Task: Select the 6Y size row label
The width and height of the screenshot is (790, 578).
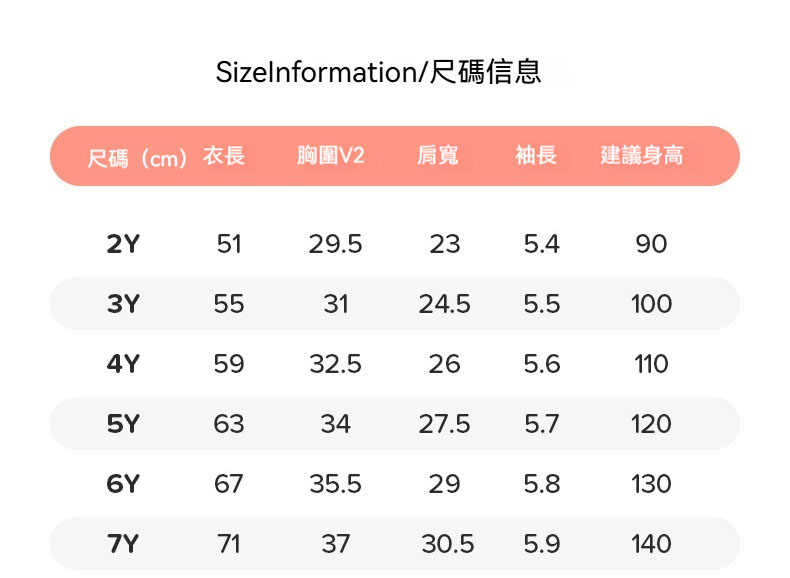Action: (x=123, y=484)
